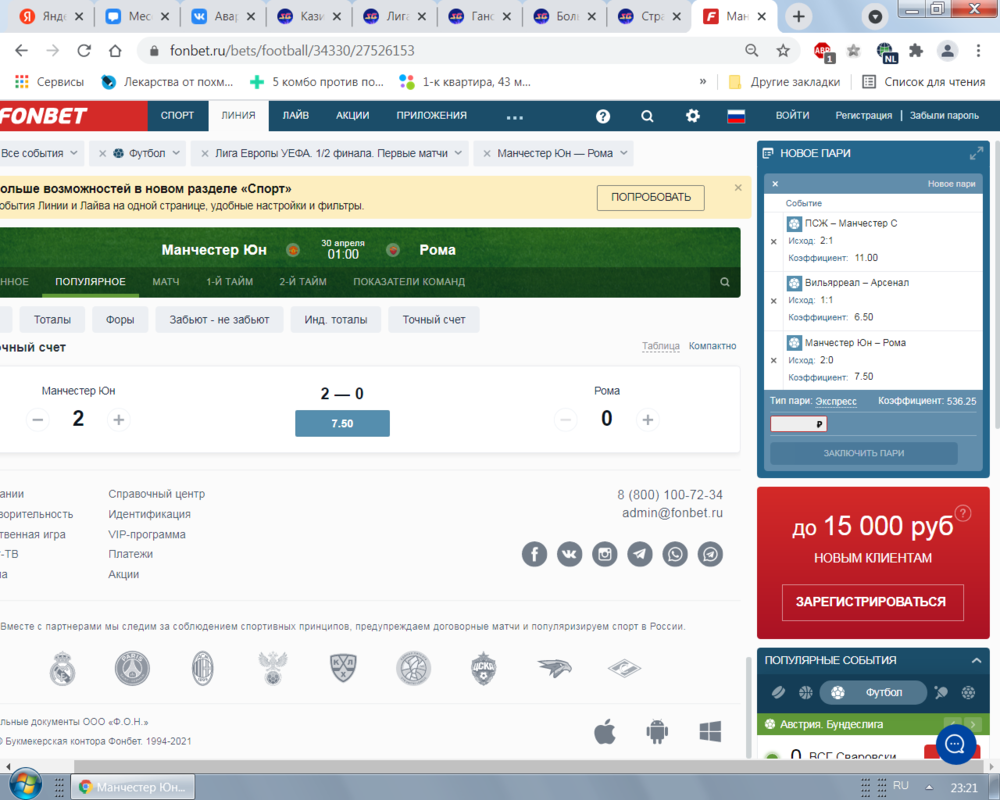Select the hockey puck sport icon
1000x800 pixels.
[777, 693]
